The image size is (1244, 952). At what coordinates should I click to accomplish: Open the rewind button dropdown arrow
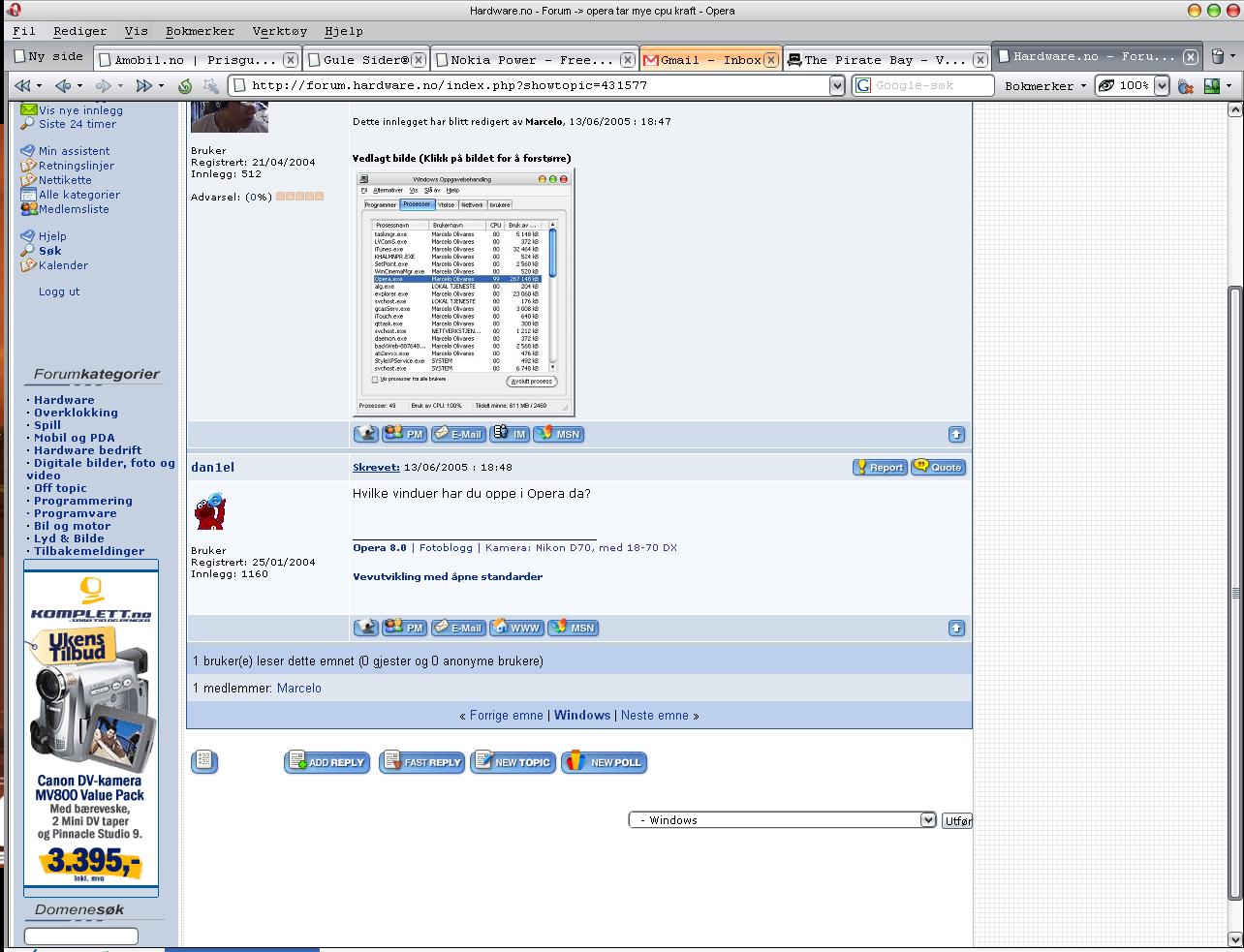(x=38, y=86)
